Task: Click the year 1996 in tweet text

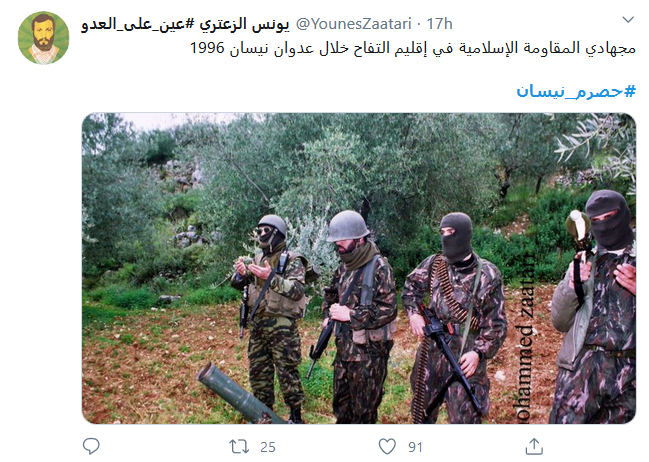Action: point(207,48)
